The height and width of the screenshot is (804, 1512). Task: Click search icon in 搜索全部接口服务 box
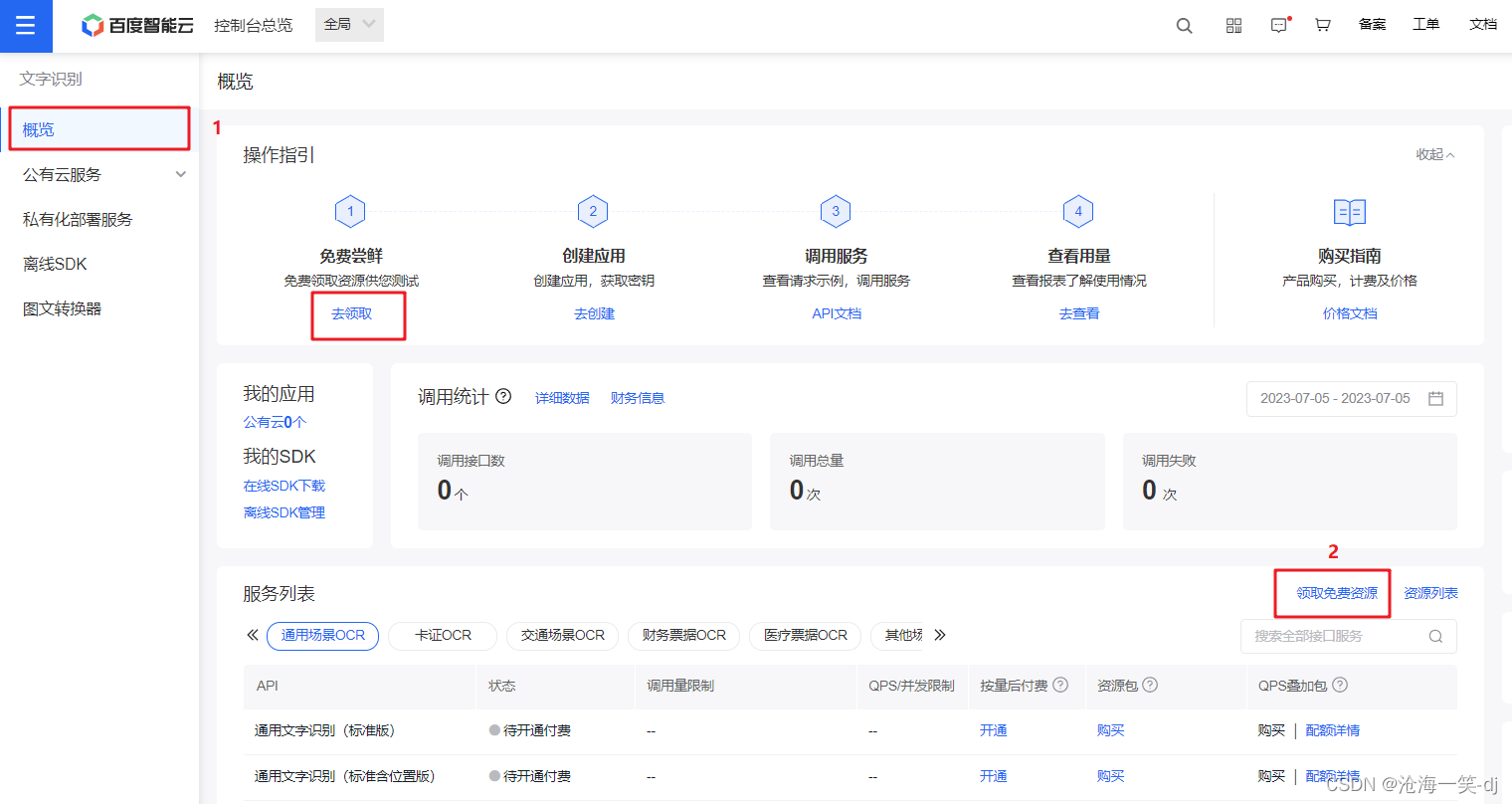[1435, 636]
